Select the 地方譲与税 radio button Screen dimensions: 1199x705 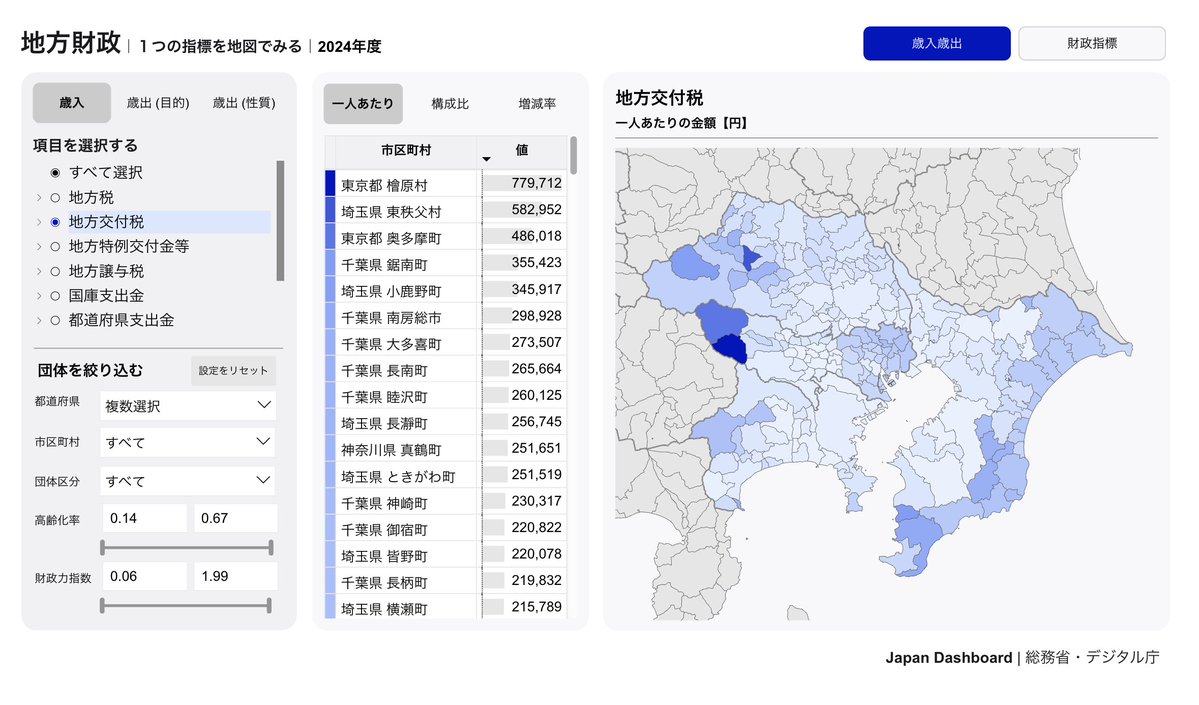(x=55, y=271)
